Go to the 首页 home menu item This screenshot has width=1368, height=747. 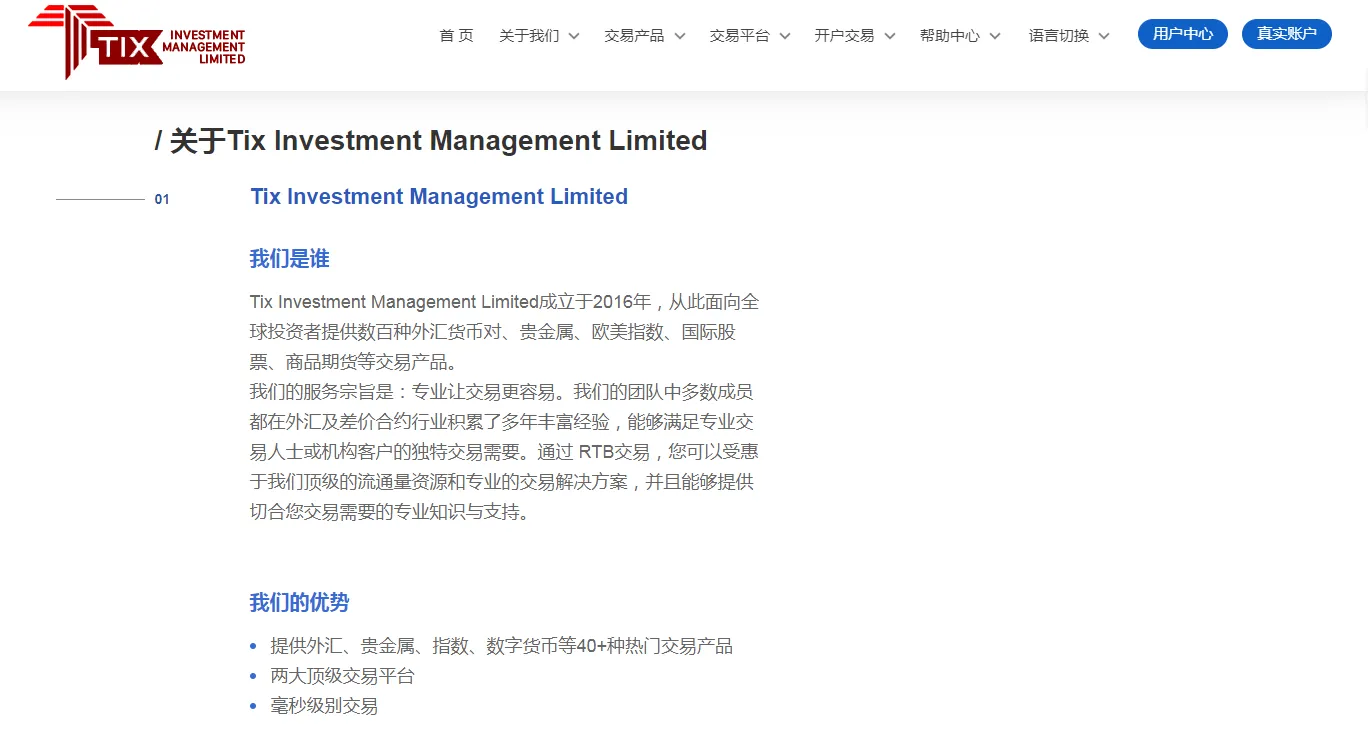point(456,35)
